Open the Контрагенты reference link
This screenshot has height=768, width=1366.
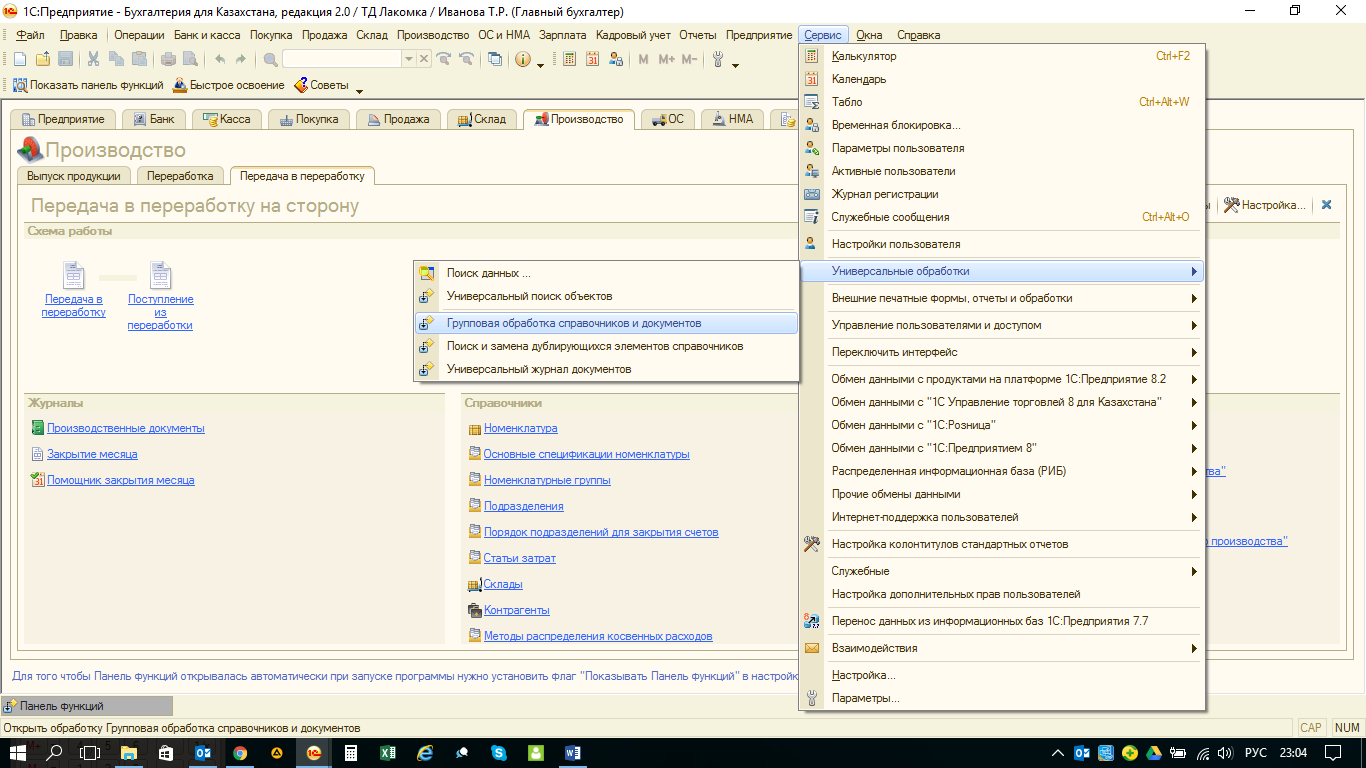[517, 610]
